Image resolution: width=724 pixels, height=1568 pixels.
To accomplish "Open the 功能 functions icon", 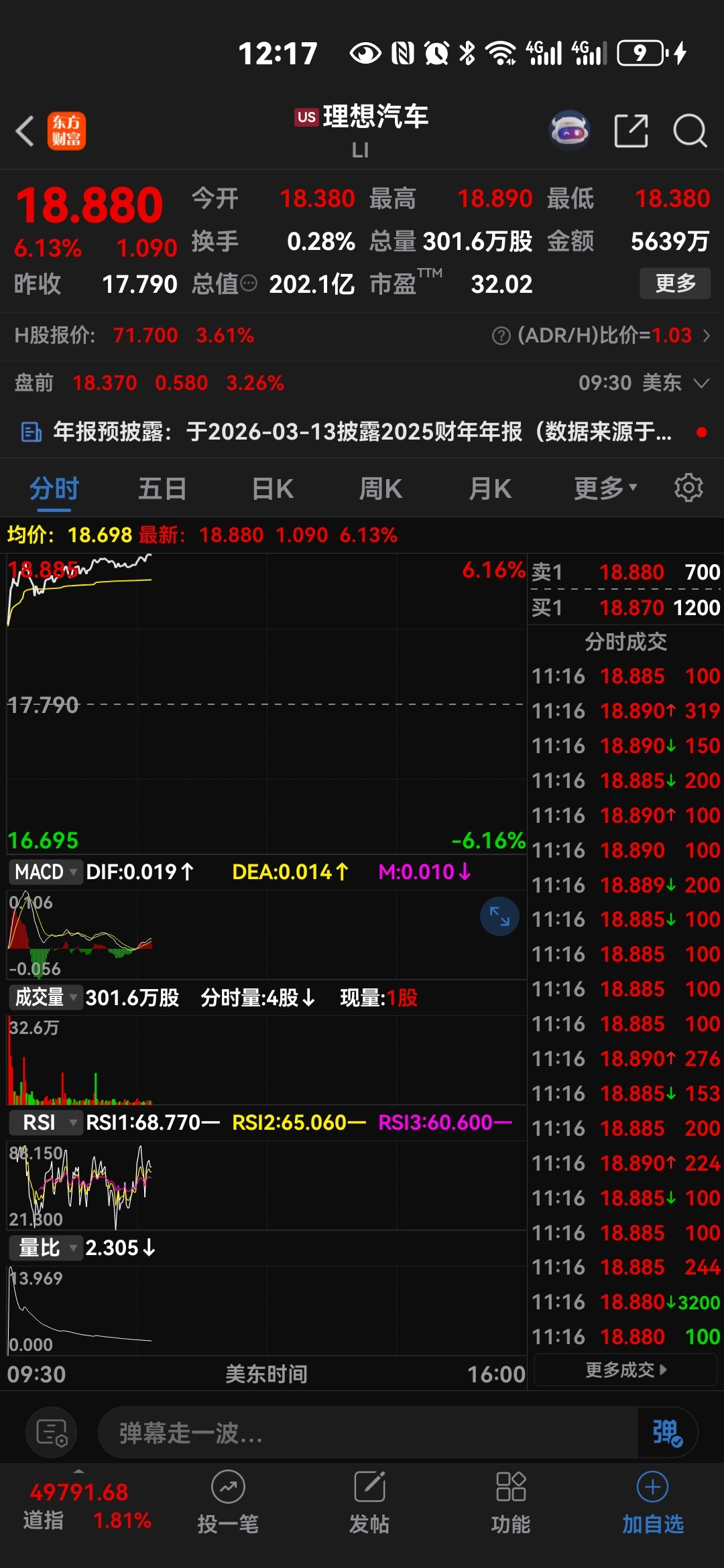I will (511, 1502).
